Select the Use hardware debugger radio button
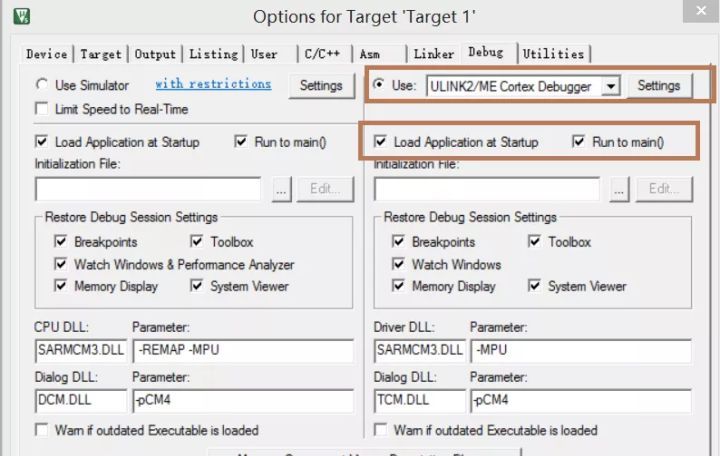The width and height of the screenshot is (720, 456). point(379,85)
